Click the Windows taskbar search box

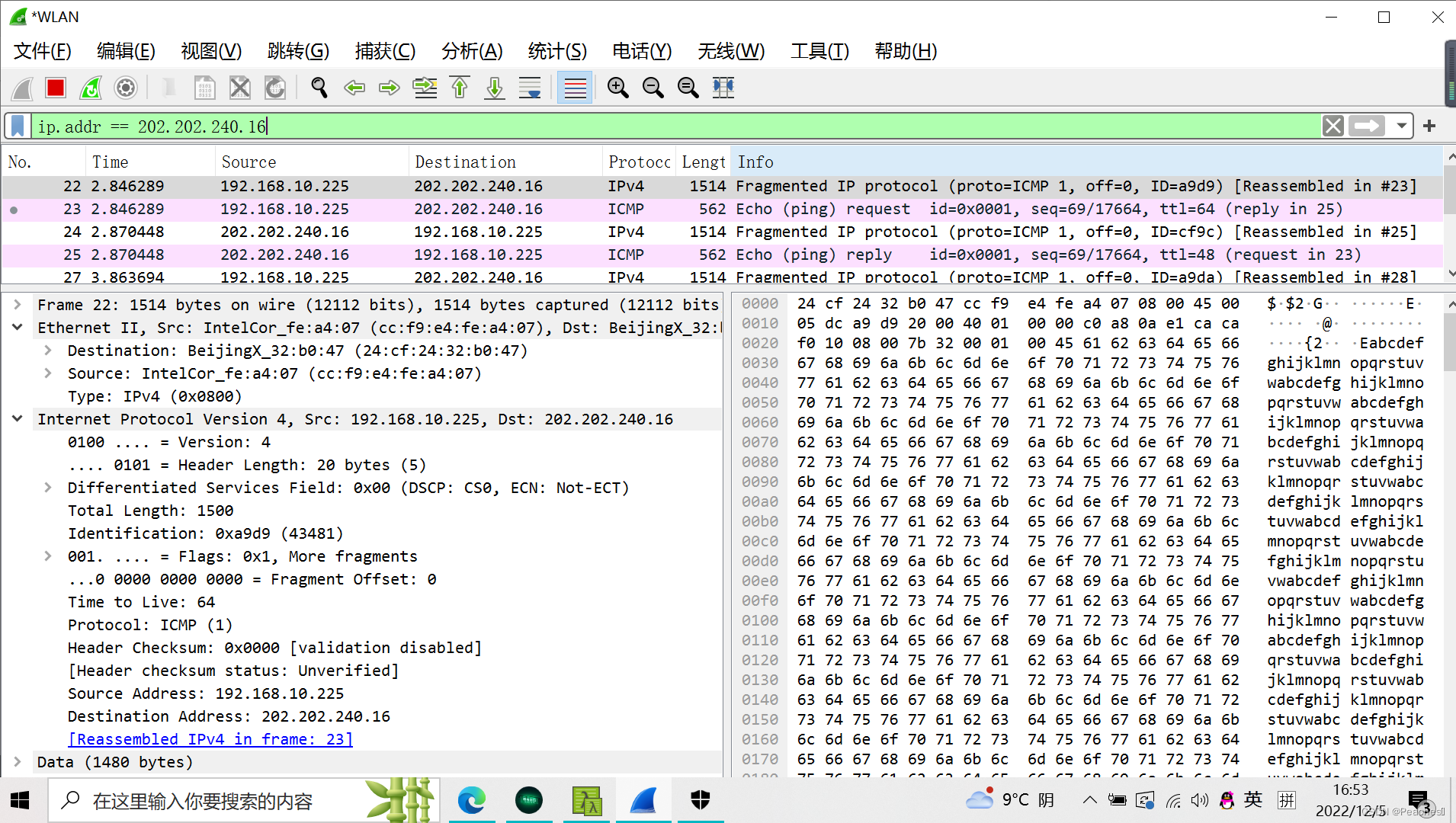[x=244, y=800]
